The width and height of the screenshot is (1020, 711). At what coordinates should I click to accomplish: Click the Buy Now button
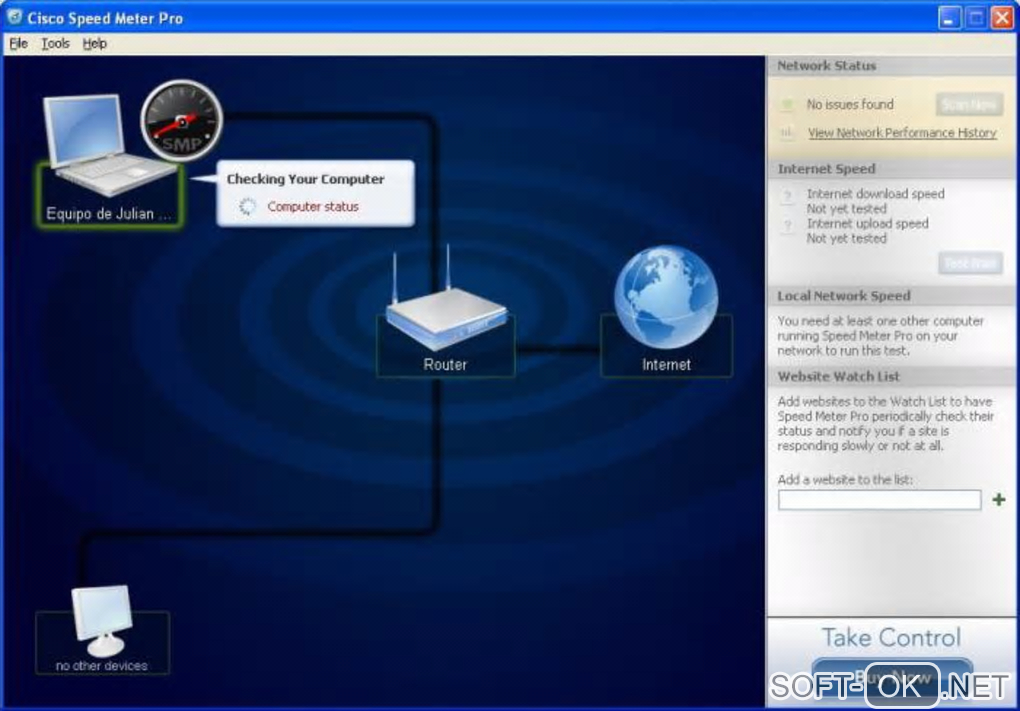point(892,677)
